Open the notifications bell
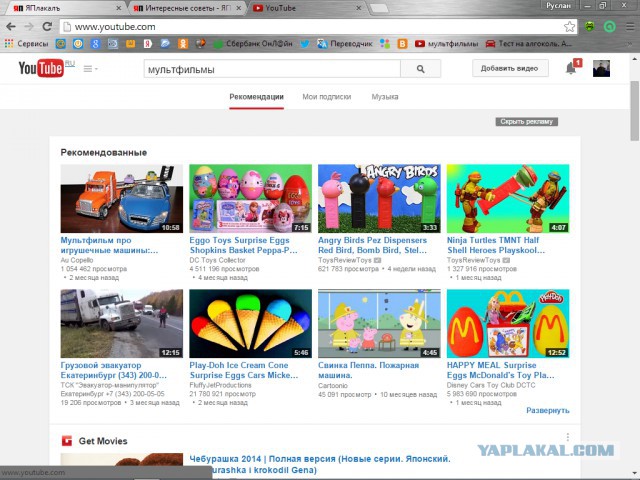 (x=571, y=69)
